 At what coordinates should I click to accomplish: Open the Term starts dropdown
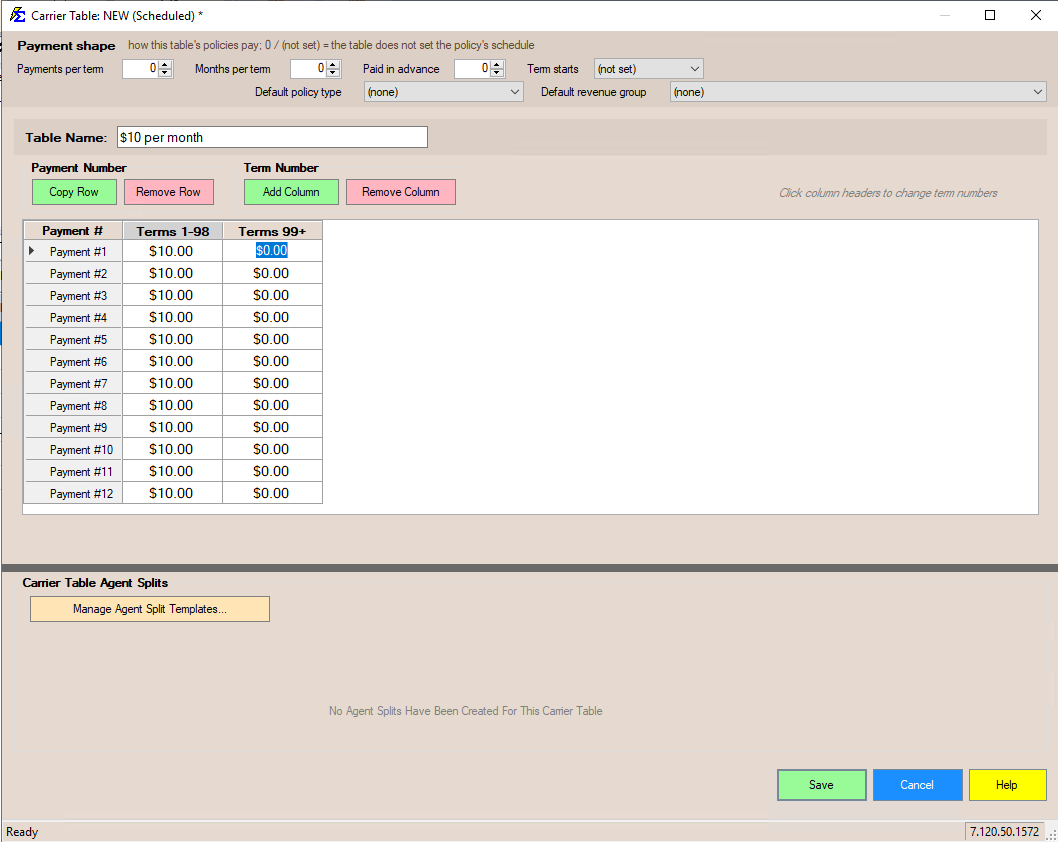(648, 69)
